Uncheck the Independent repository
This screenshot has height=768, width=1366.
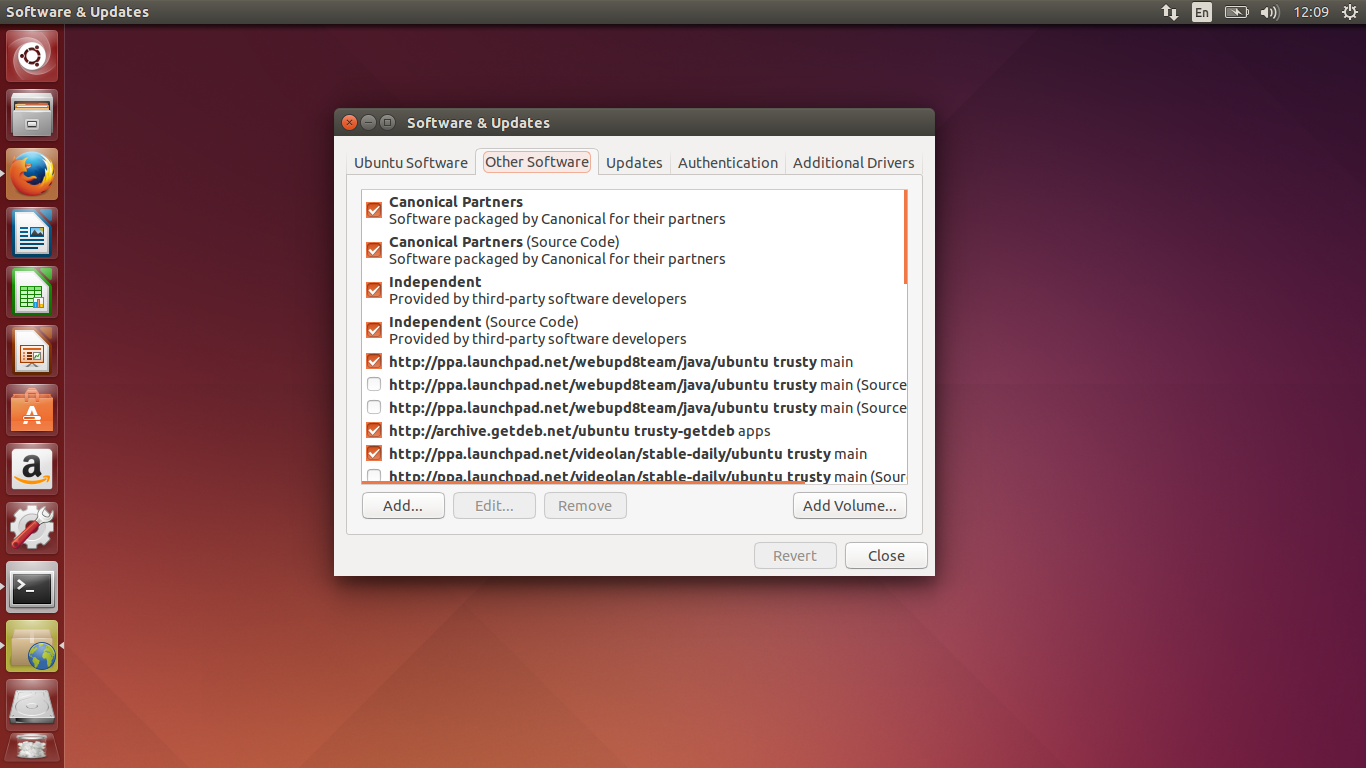coord(374,290)
